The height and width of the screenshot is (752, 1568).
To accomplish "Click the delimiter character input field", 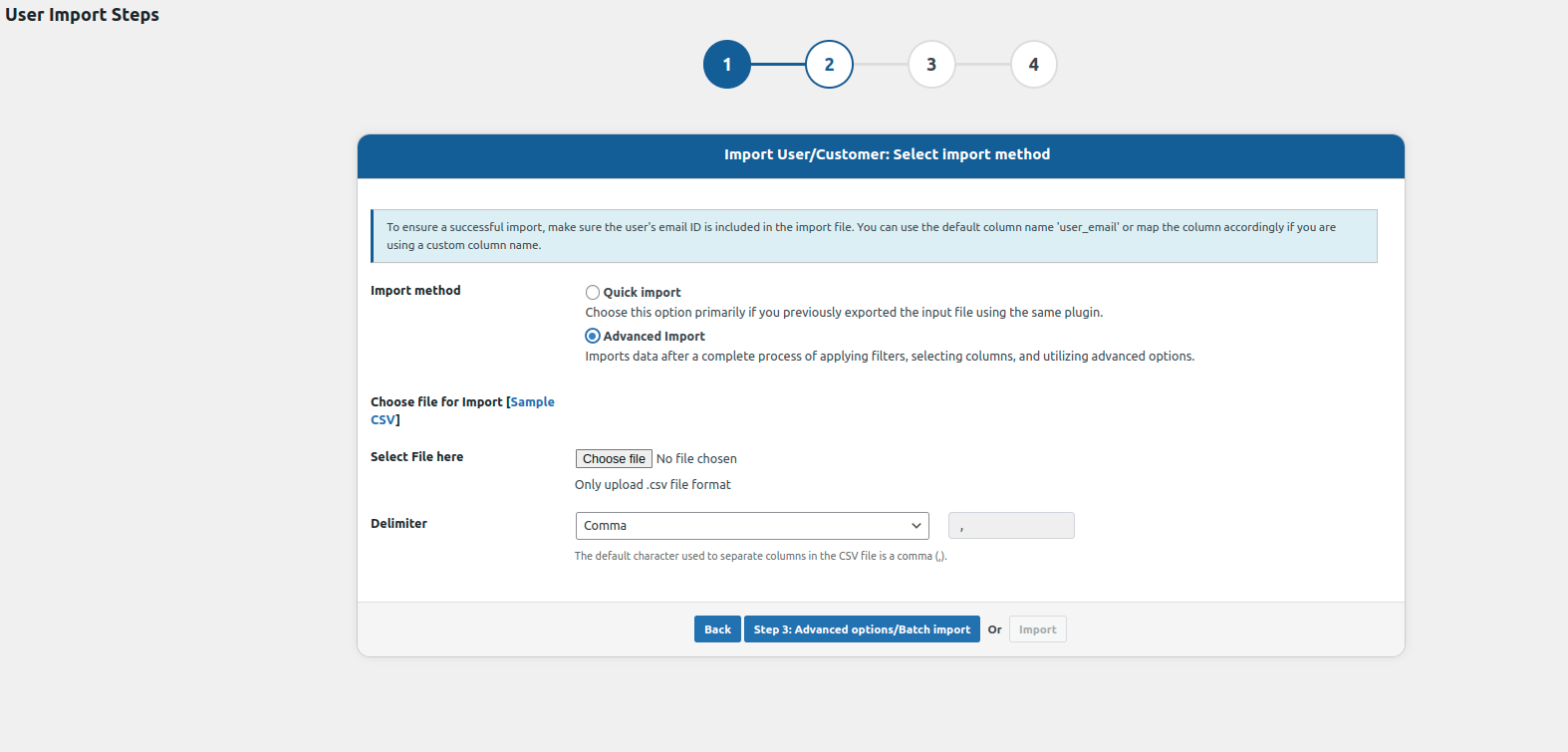I will point(1010,526).
